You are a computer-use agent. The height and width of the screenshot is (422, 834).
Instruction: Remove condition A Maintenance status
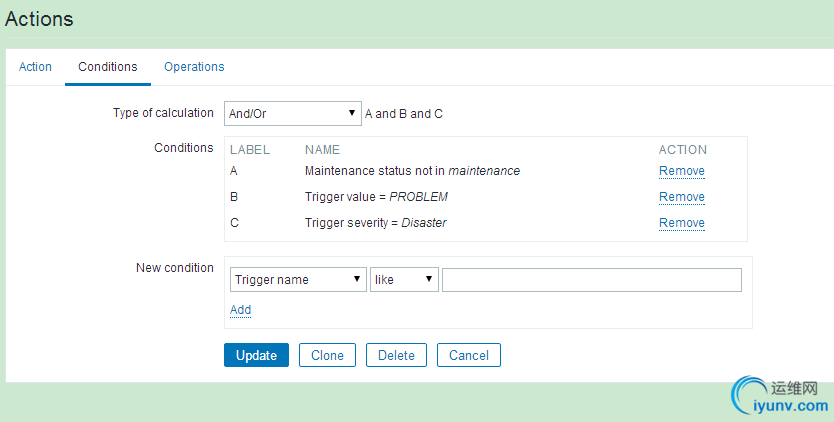(681, 171)
